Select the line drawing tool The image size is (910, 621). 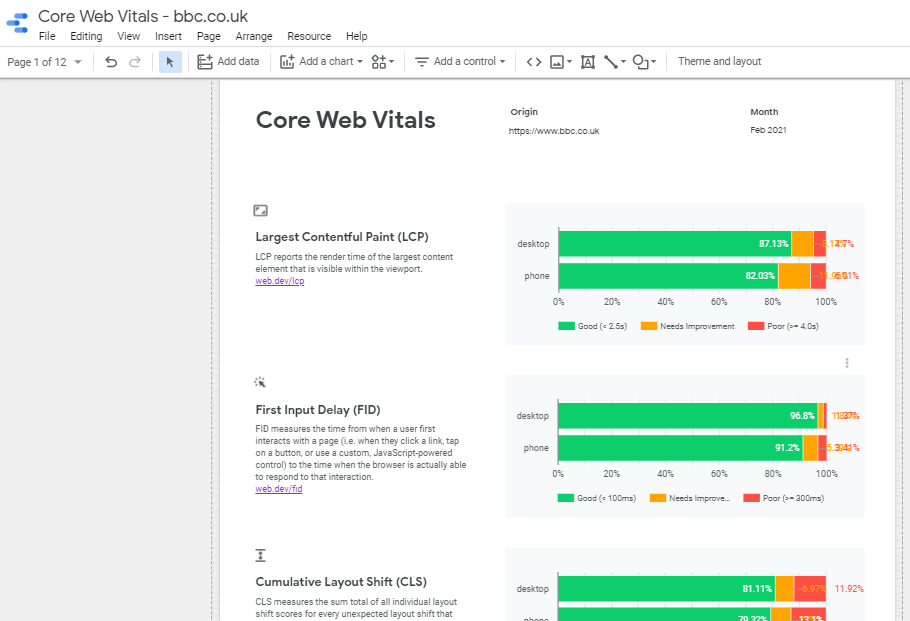click(612, 61)
